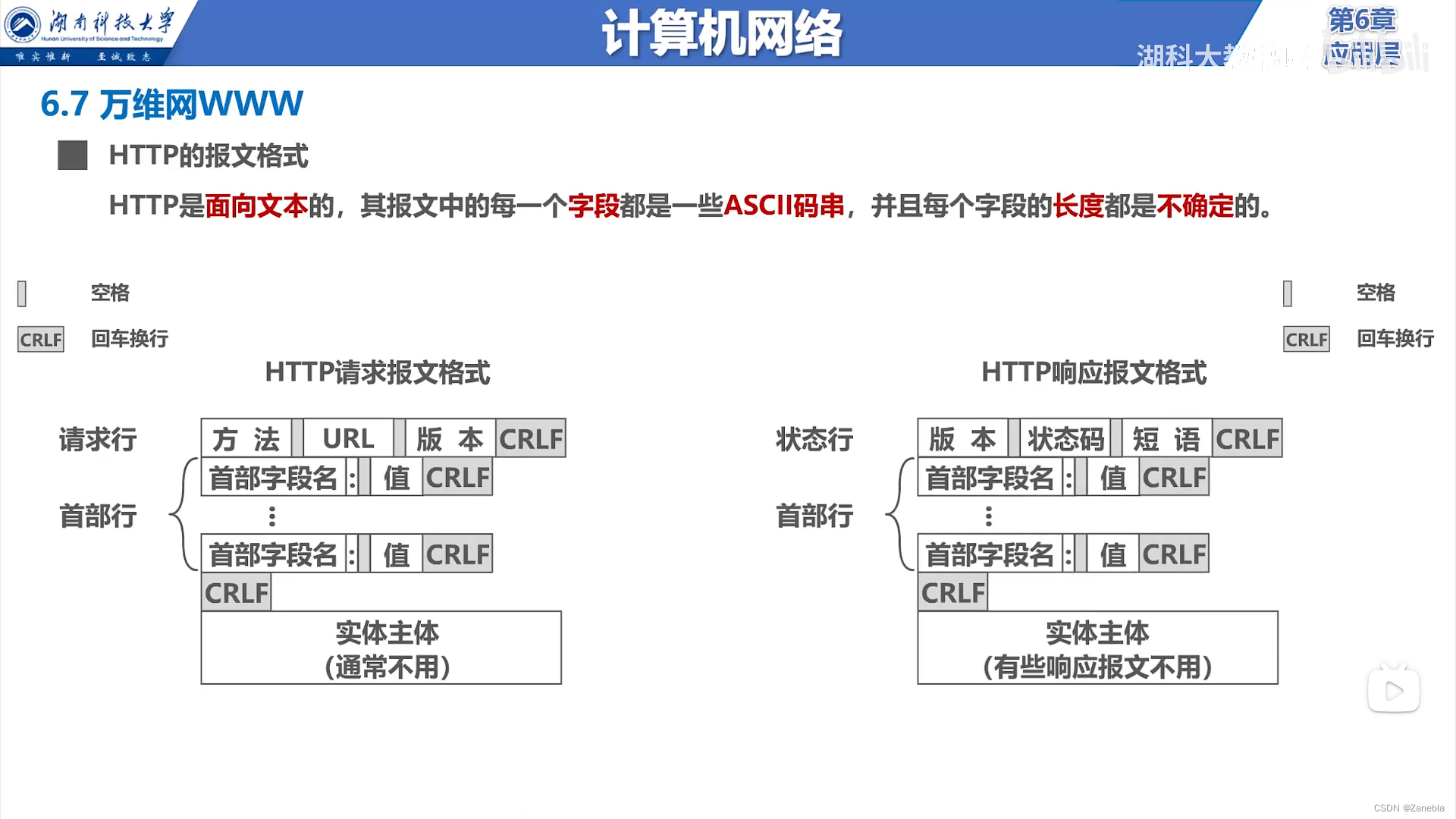Click the CSDN @Zanebla watermark
Image resolution: width=1456 pixels, height=819 pixels.
tap(1408, 808)
